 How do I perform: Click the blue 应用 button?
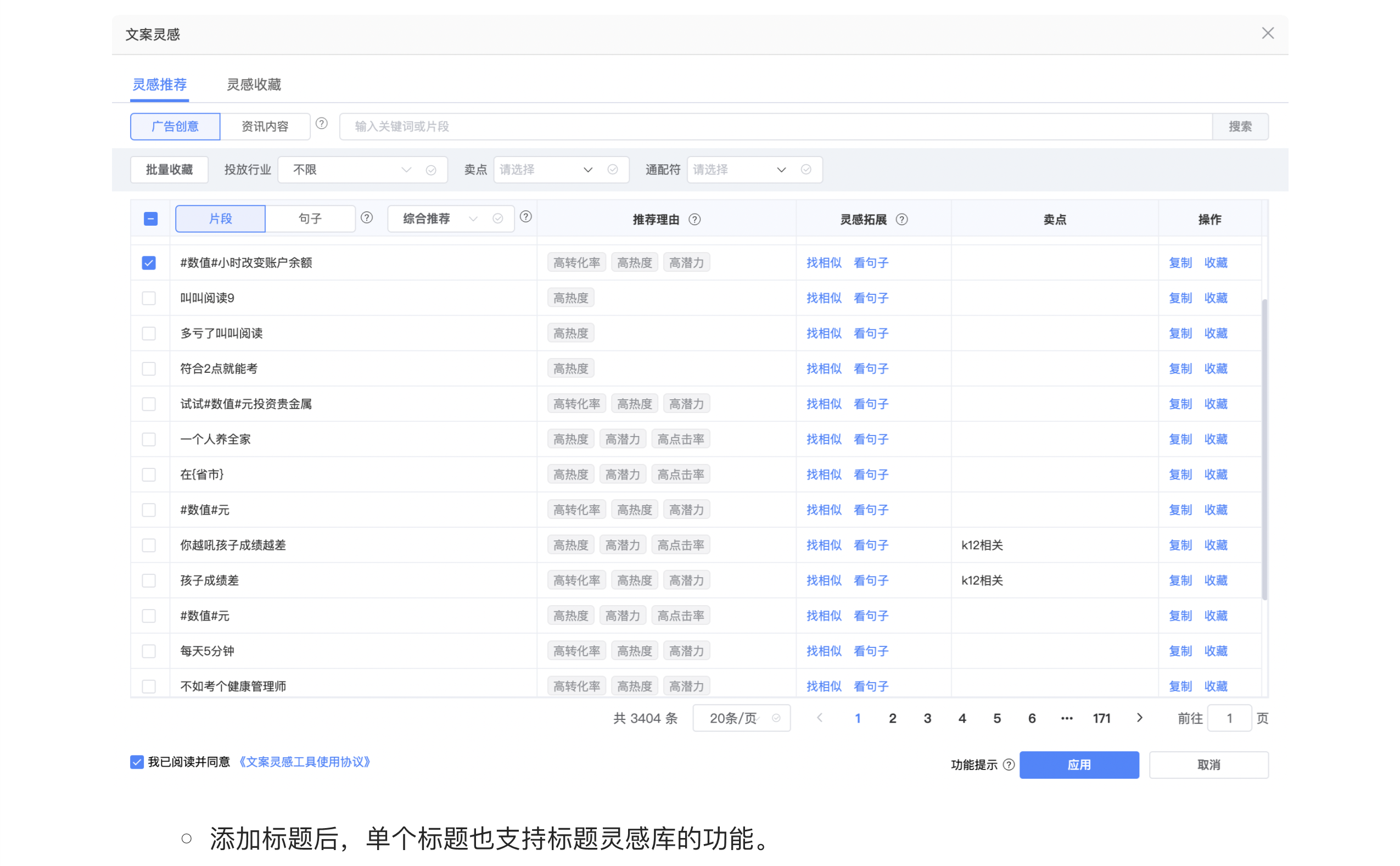(x=1079, y=765)
